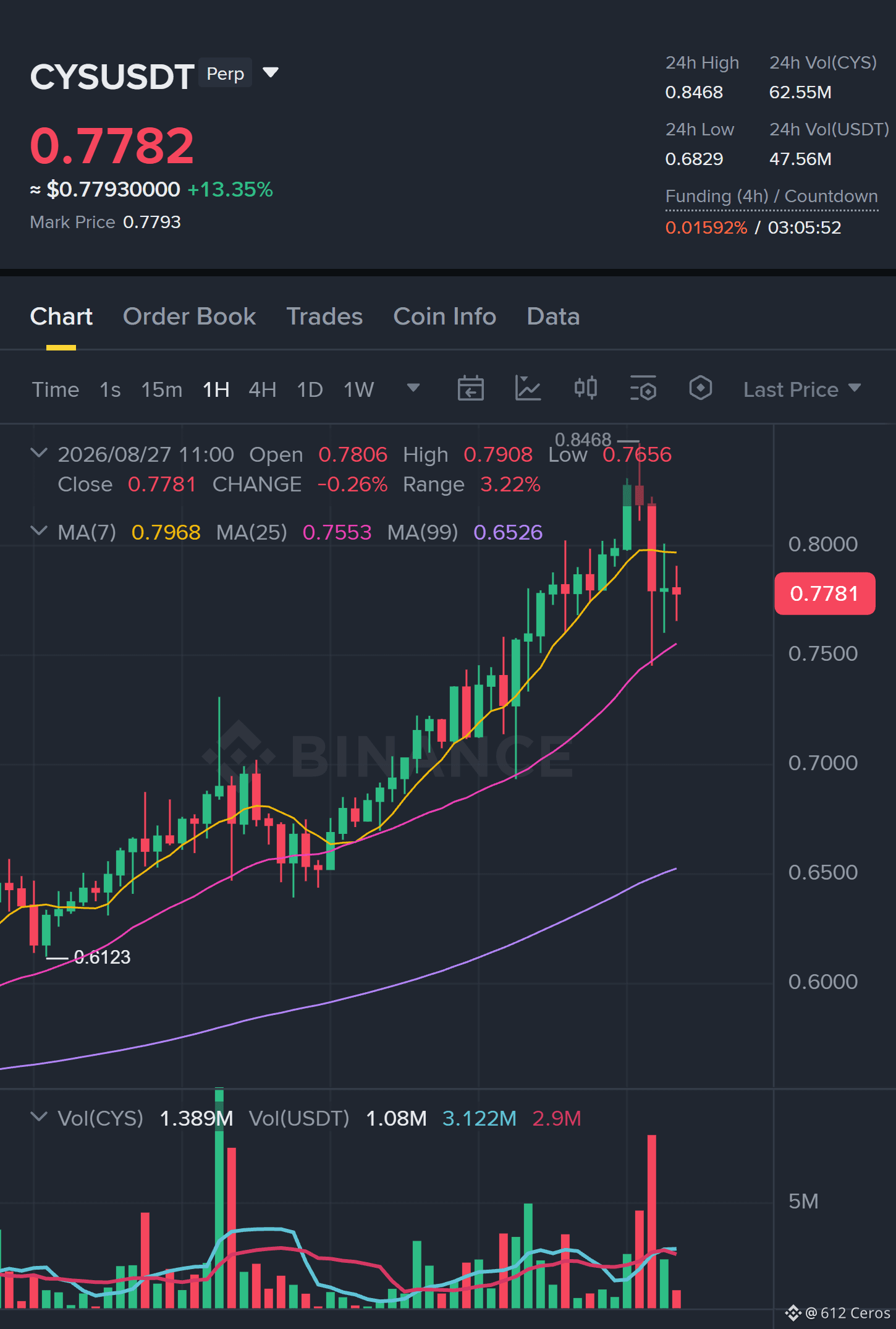Screen dimensions: 896x1329
Task: Click the 0.8000 price axis label
Action: [x=823, y=544]
